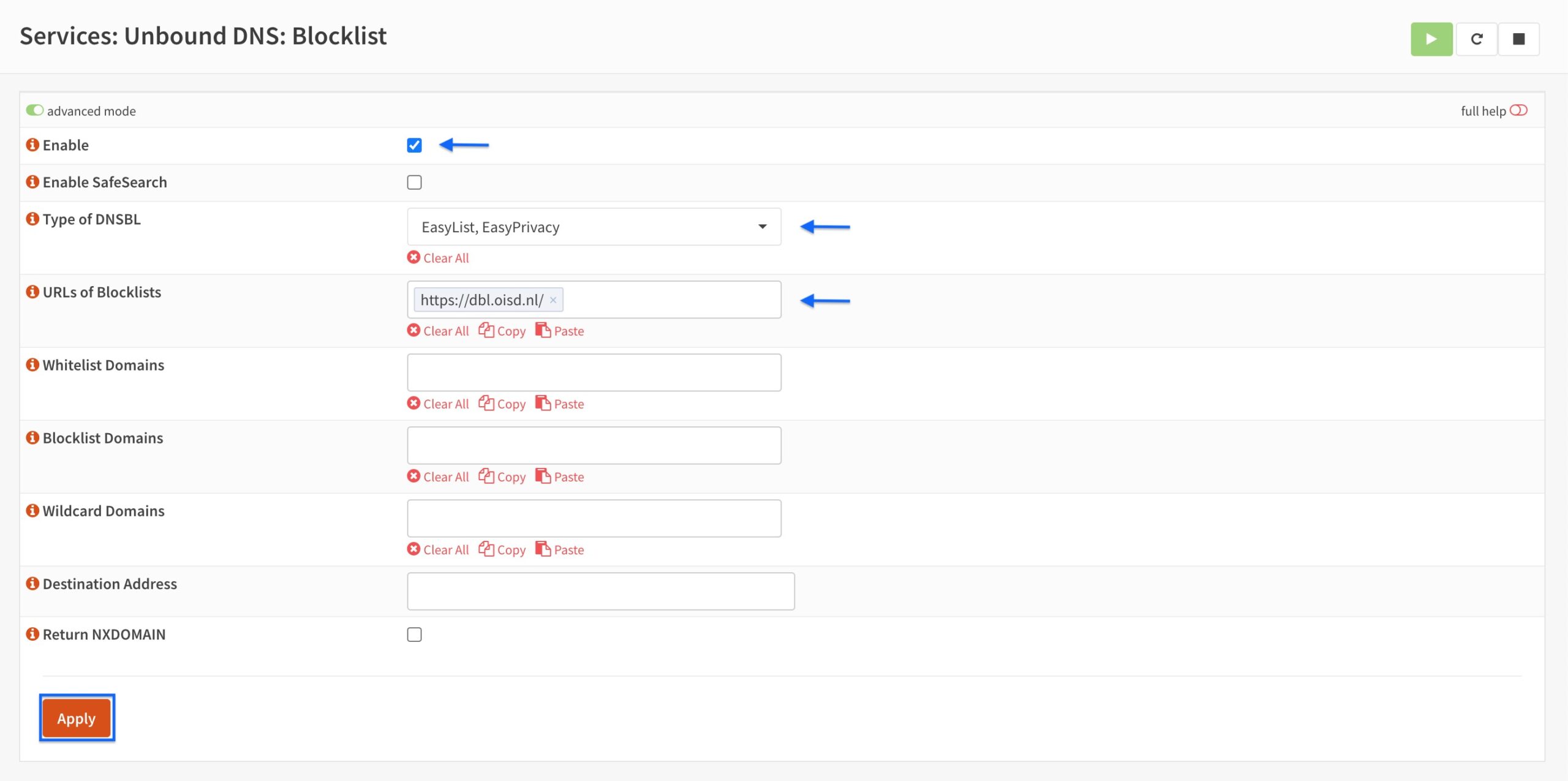Viewport: 1568px width, 781px height.
Task: Clear All under Whitelist Domains
Action: tap(438, 404)
